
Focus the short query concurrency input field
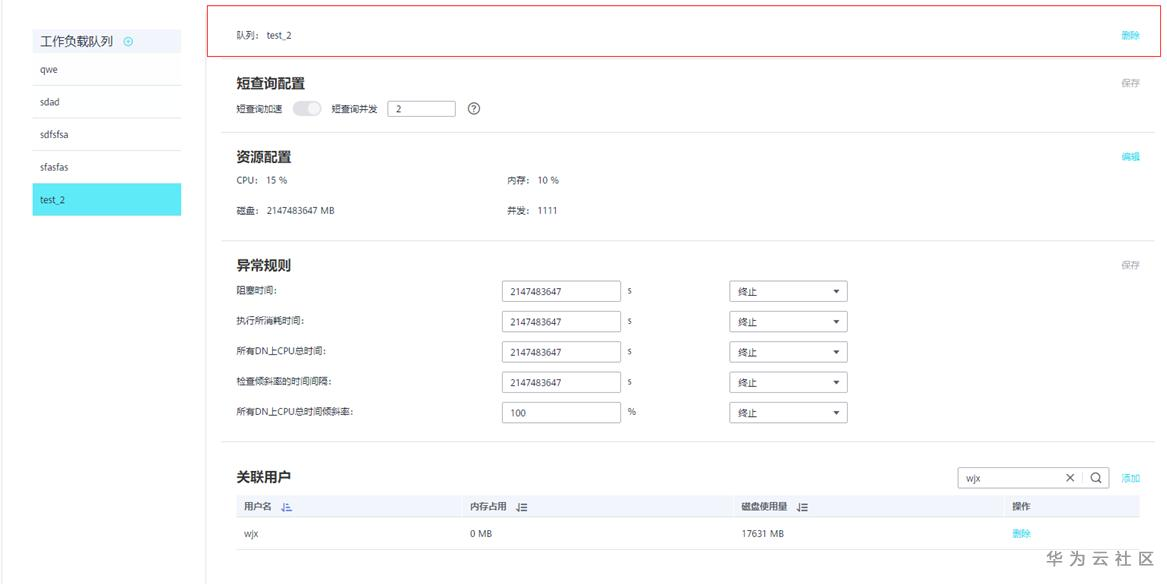point(421,109)
